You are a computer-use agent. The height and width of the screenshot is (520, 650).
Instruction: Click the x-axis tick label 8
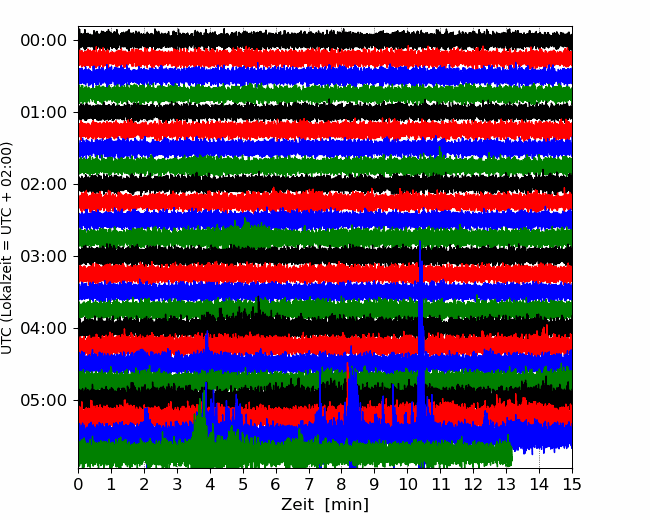point(342,484)
